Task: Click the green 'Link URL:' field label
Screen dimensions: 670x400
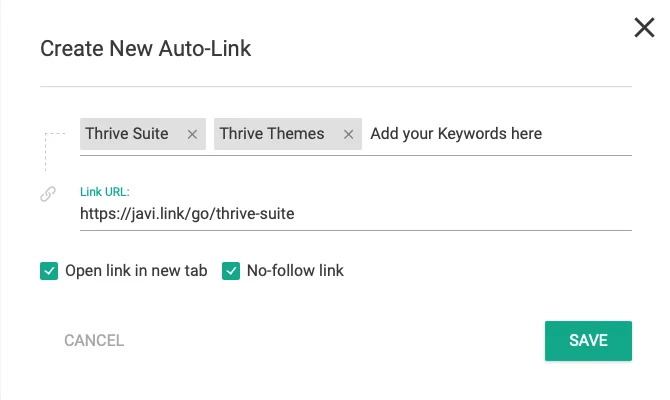Action: tap(105, 191)
